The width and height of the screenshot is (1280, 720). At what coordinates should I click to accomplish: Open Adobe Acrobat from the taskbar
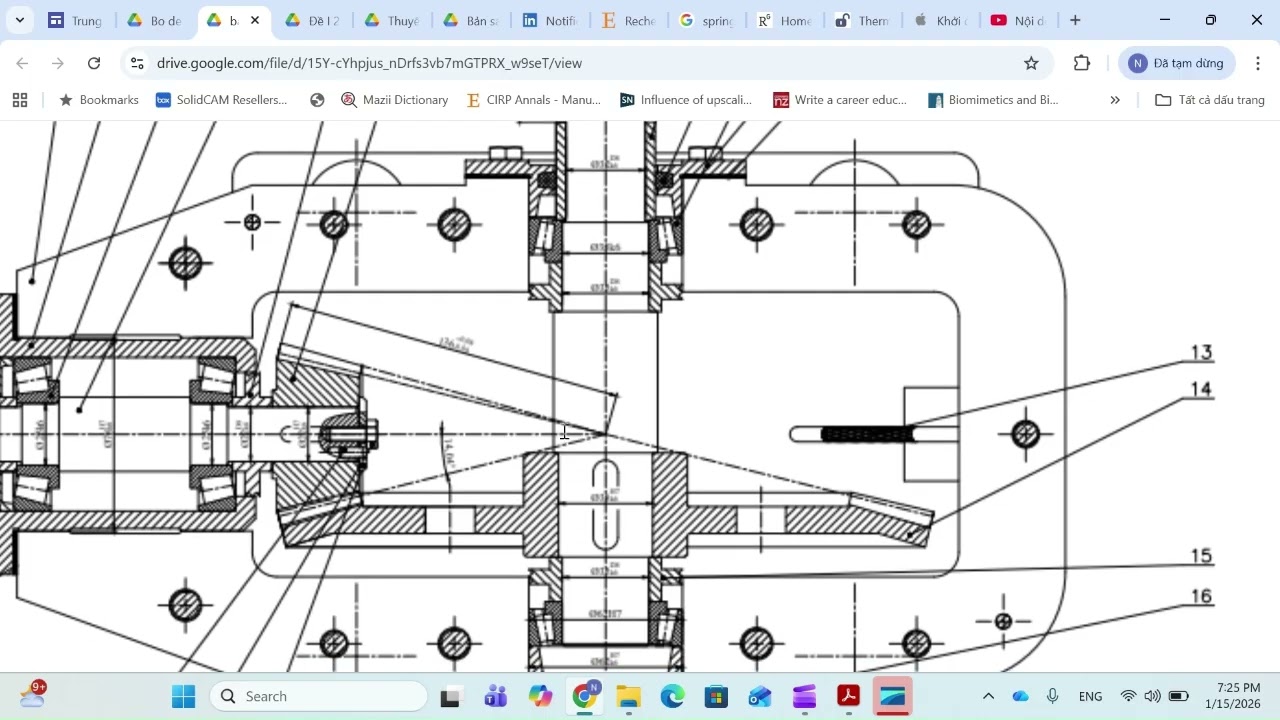click(849, 696)
